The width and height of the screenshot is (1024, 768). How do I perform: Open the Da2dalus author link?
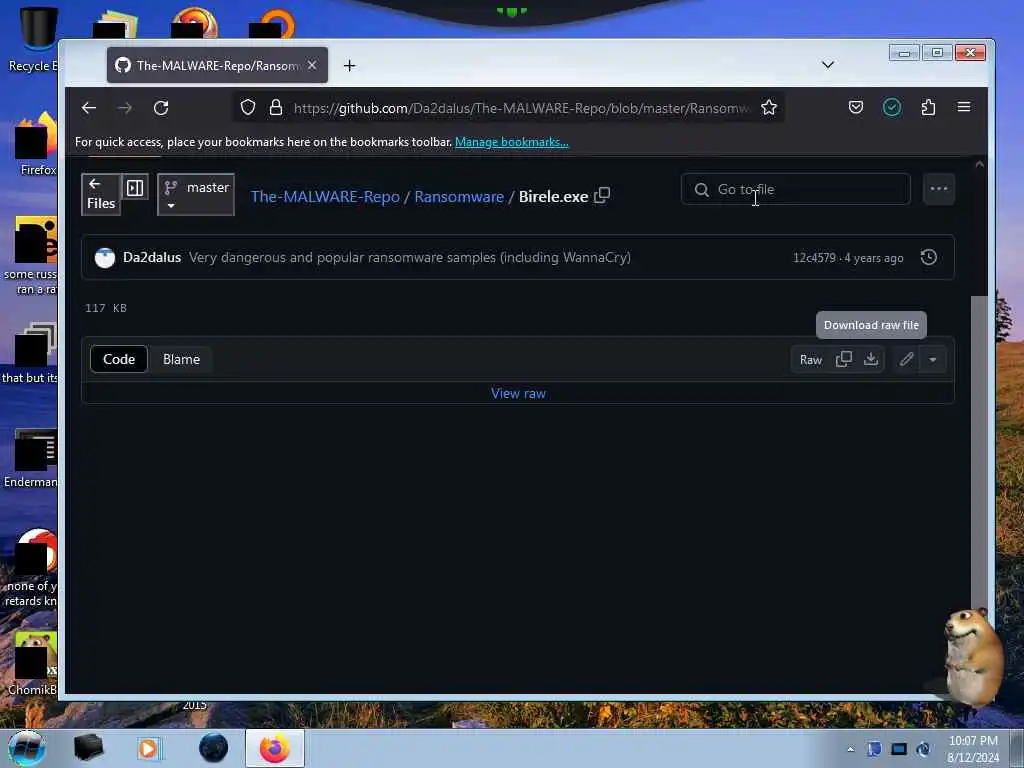152,257
